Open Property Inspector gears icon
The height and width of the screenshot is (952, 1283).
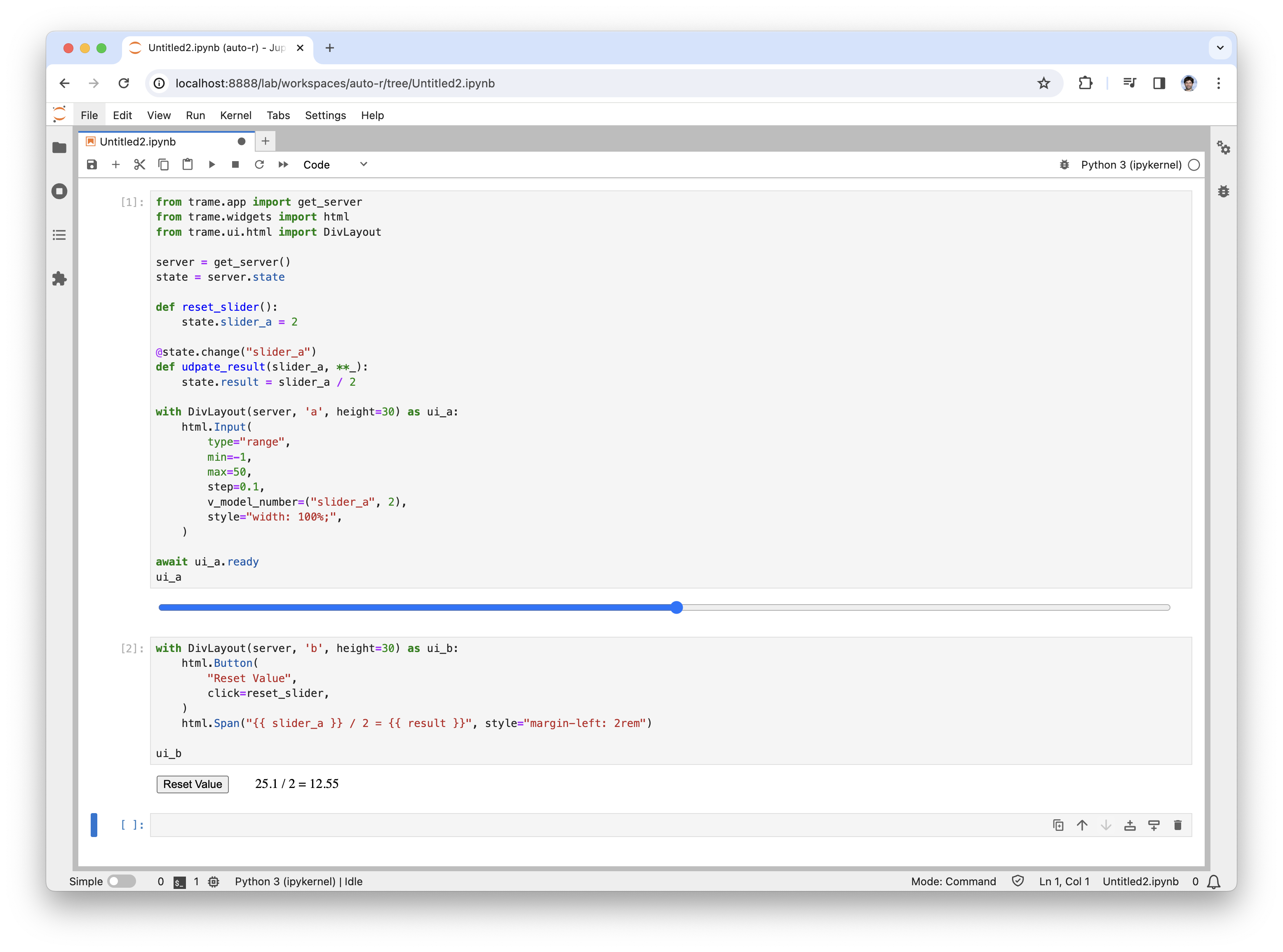[1223, 148]
